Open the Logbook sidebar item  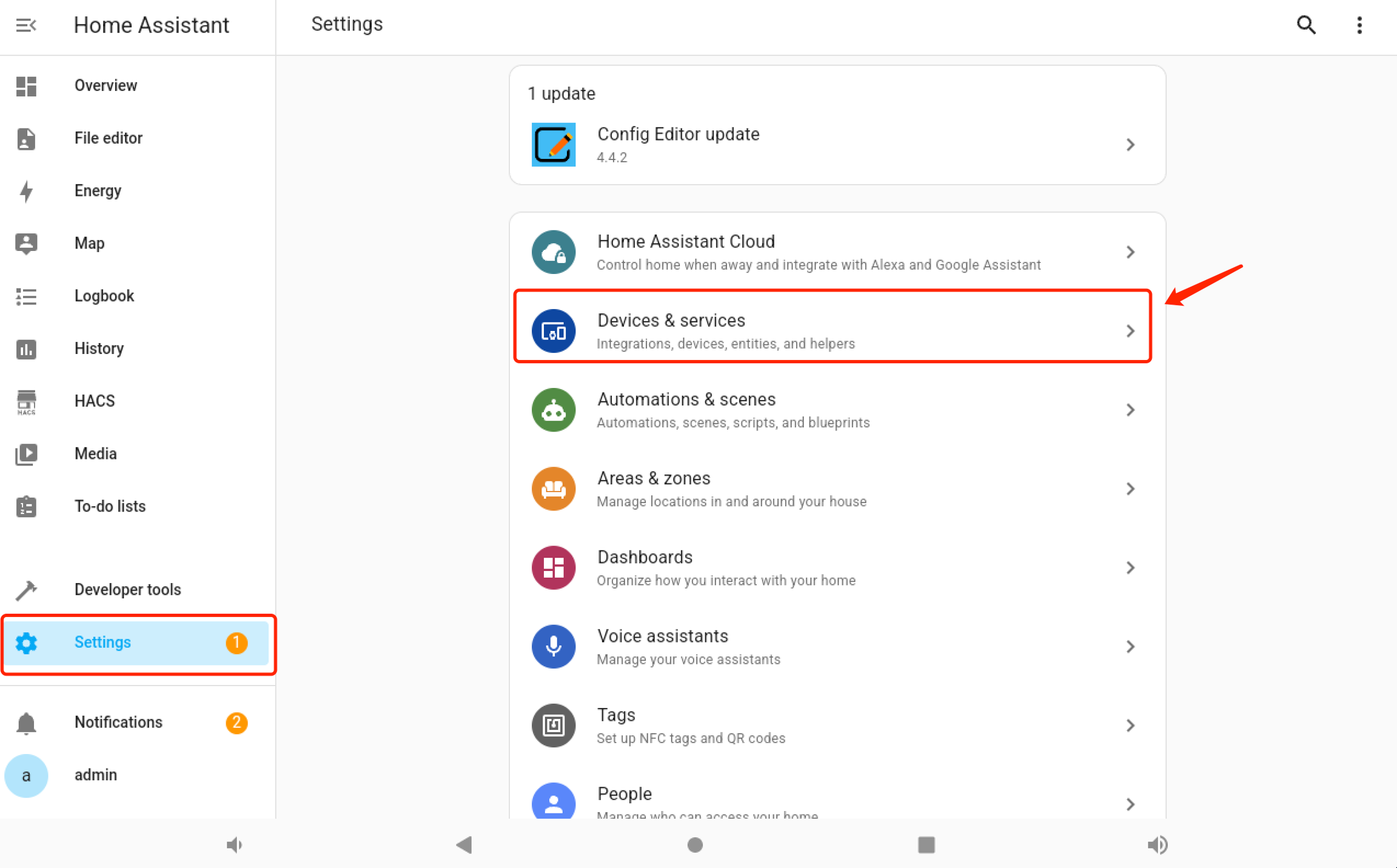104,296
